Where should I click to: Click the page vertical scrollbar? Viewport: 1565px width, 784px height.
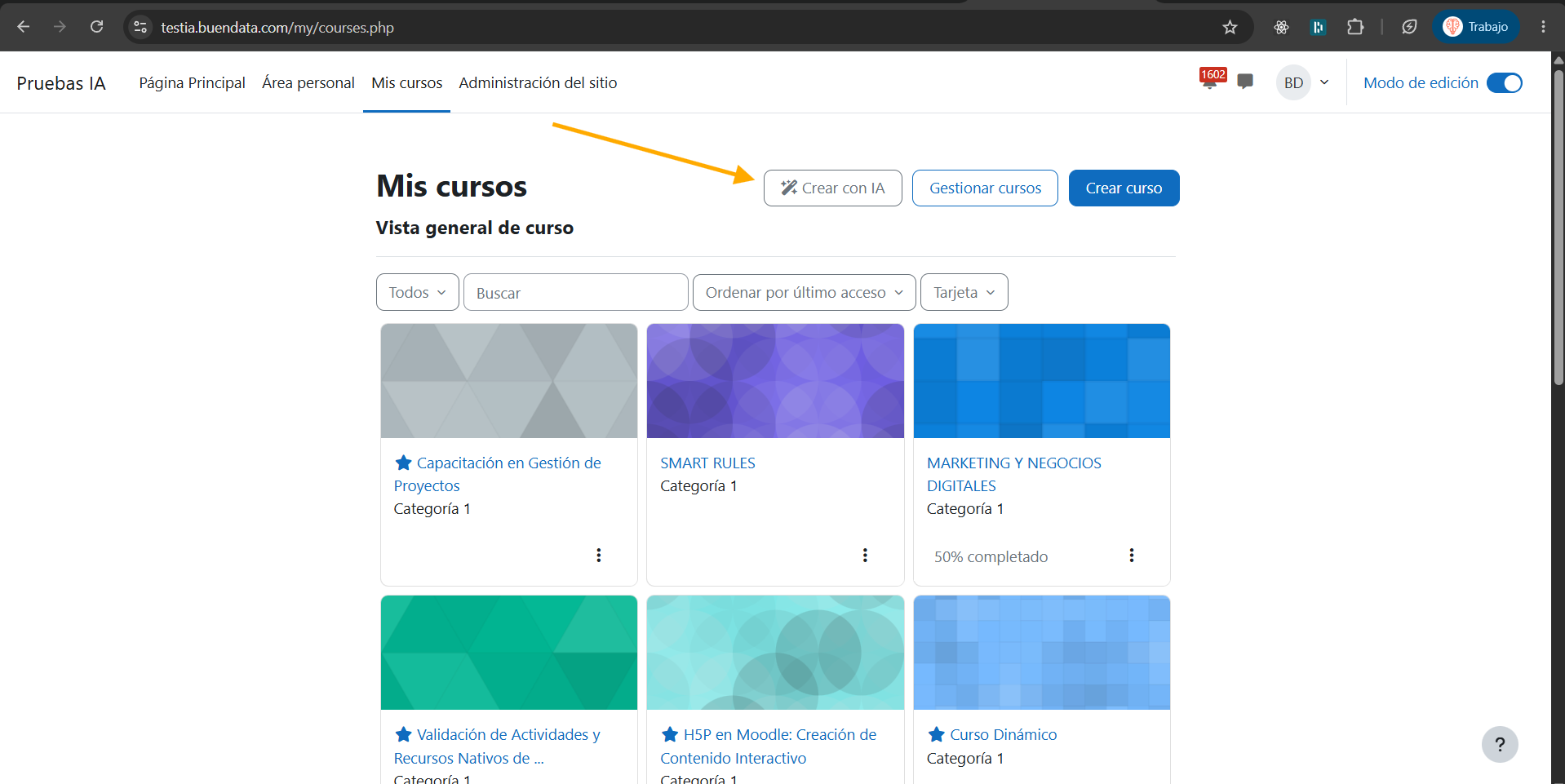[x=1558, y=228]
